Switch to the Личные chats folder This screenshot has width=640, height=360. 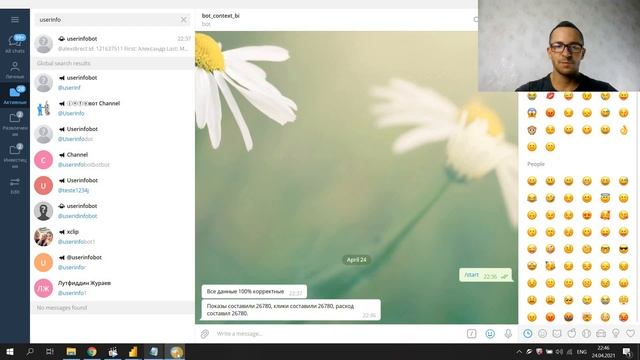click(x=15, y=70)
